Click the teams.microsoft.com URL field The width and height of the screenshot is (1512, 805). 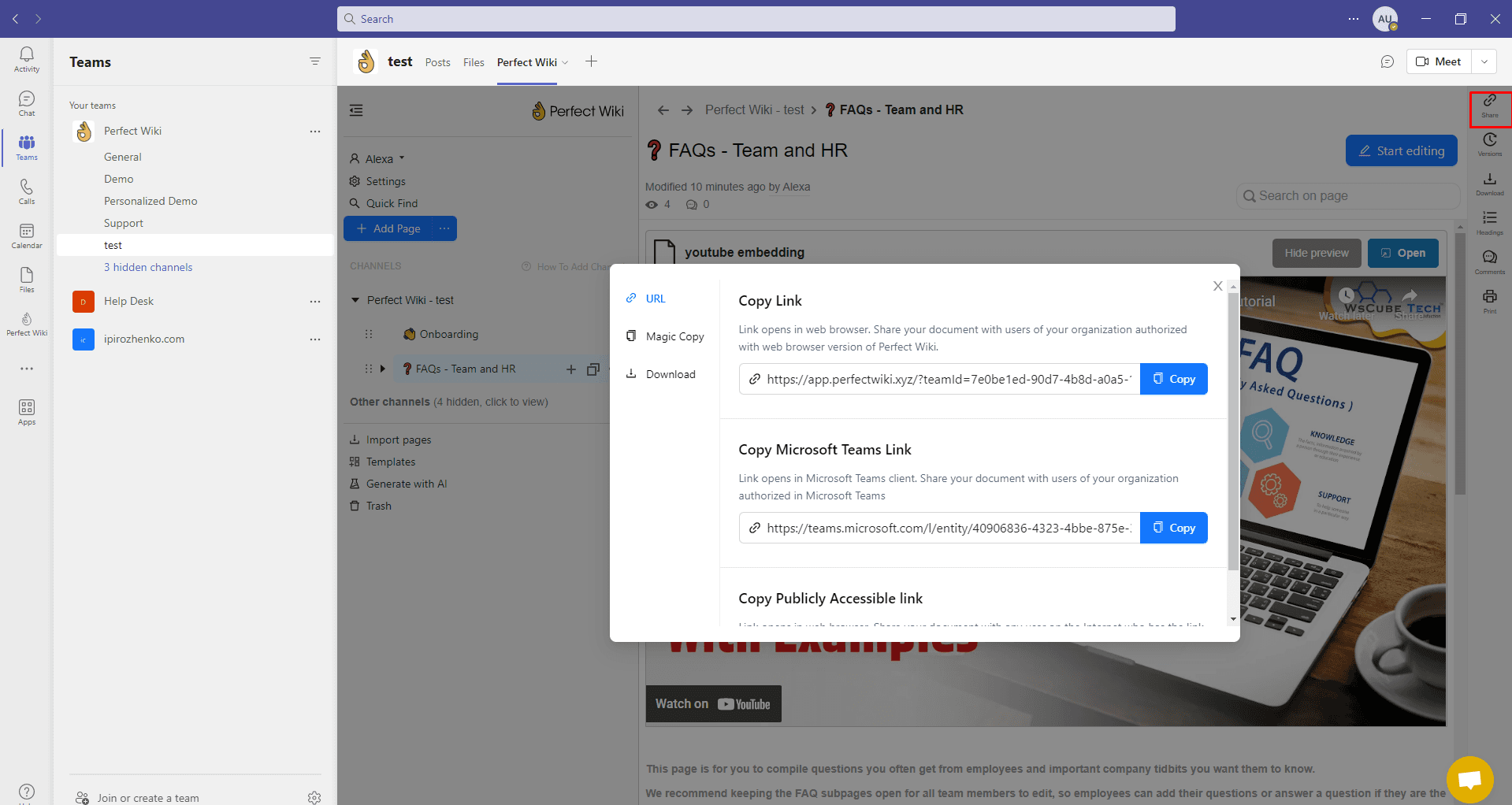[940, 528]
